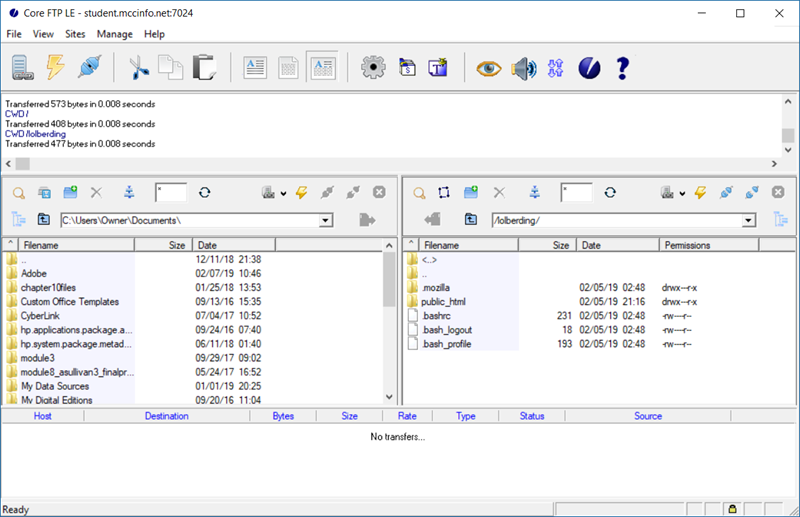This screenshot has width=800, height=517.
Task: Select Binary transfer mode icon
Action: pyautogui.click(x=288, y=67)
